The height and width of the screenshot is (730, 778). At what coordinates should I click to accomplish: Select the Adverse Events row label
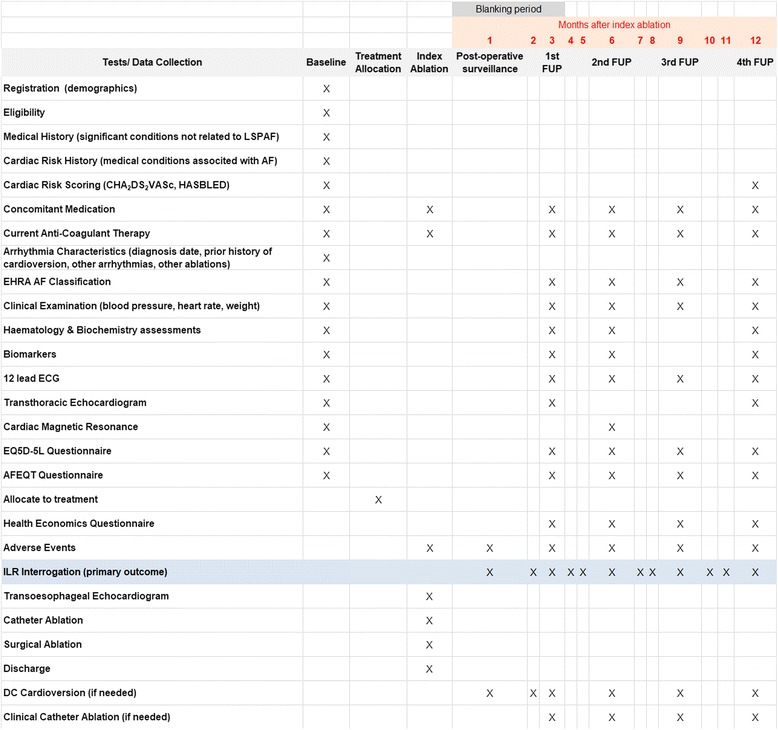click(40, 548)
